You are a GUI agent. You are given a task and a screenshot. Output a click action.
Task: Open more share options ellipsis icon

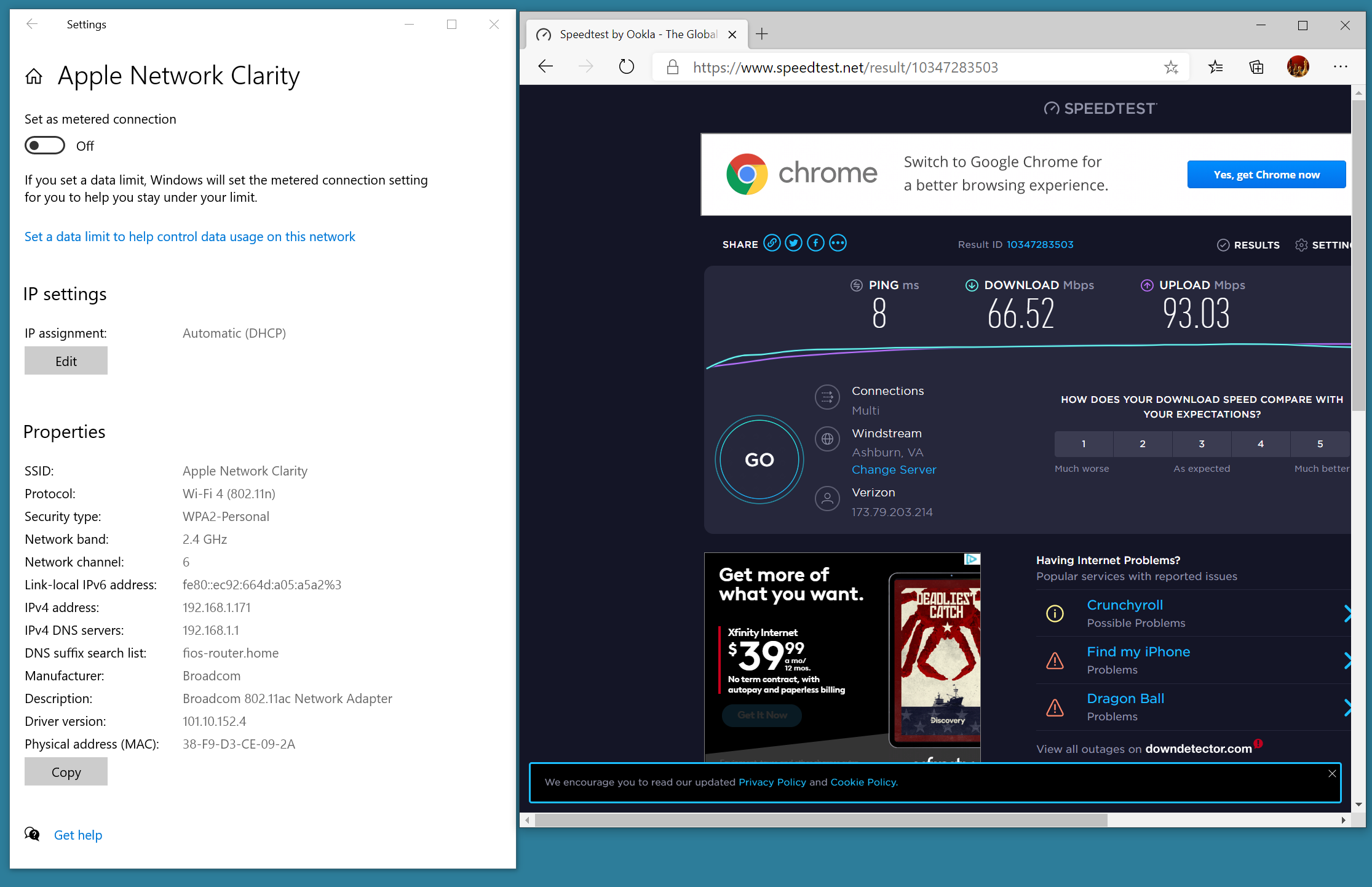point(838,244)
